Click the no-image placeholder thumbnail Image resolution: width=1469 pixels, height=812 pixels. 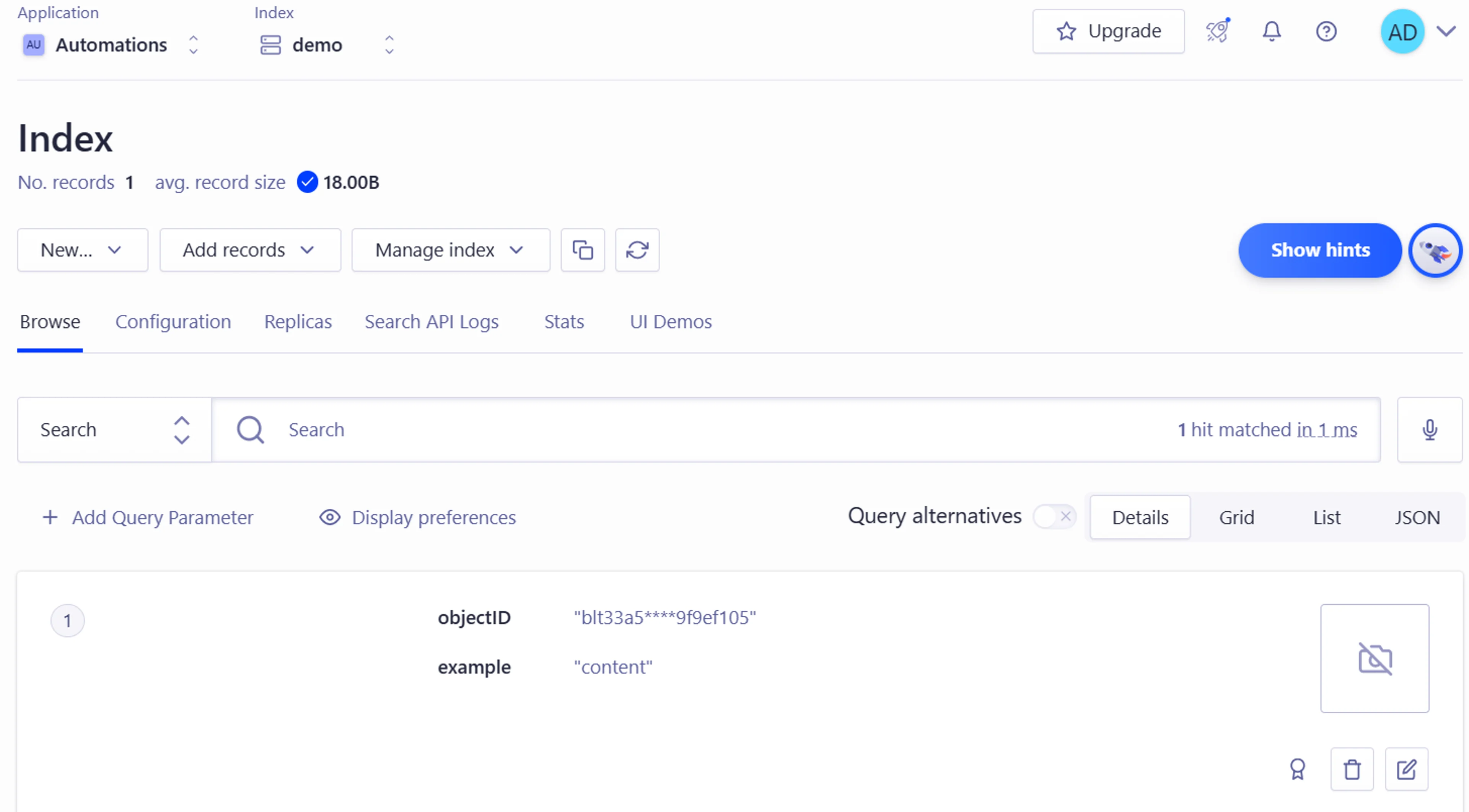pyautogui.click(x=1375, y=658)
